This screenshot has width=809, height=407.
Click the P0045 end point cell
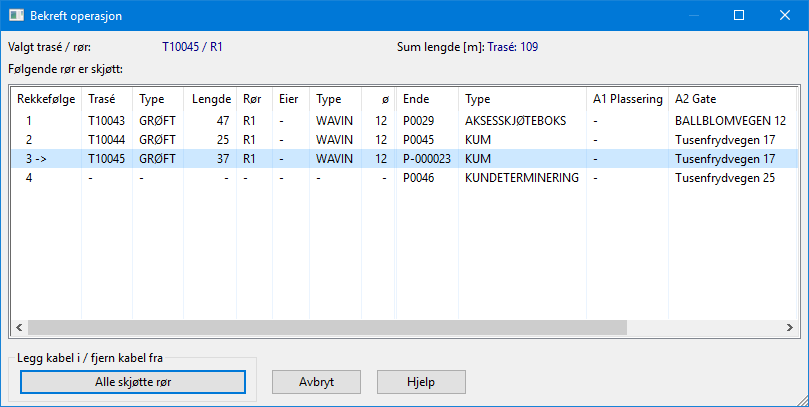(418, 140)
